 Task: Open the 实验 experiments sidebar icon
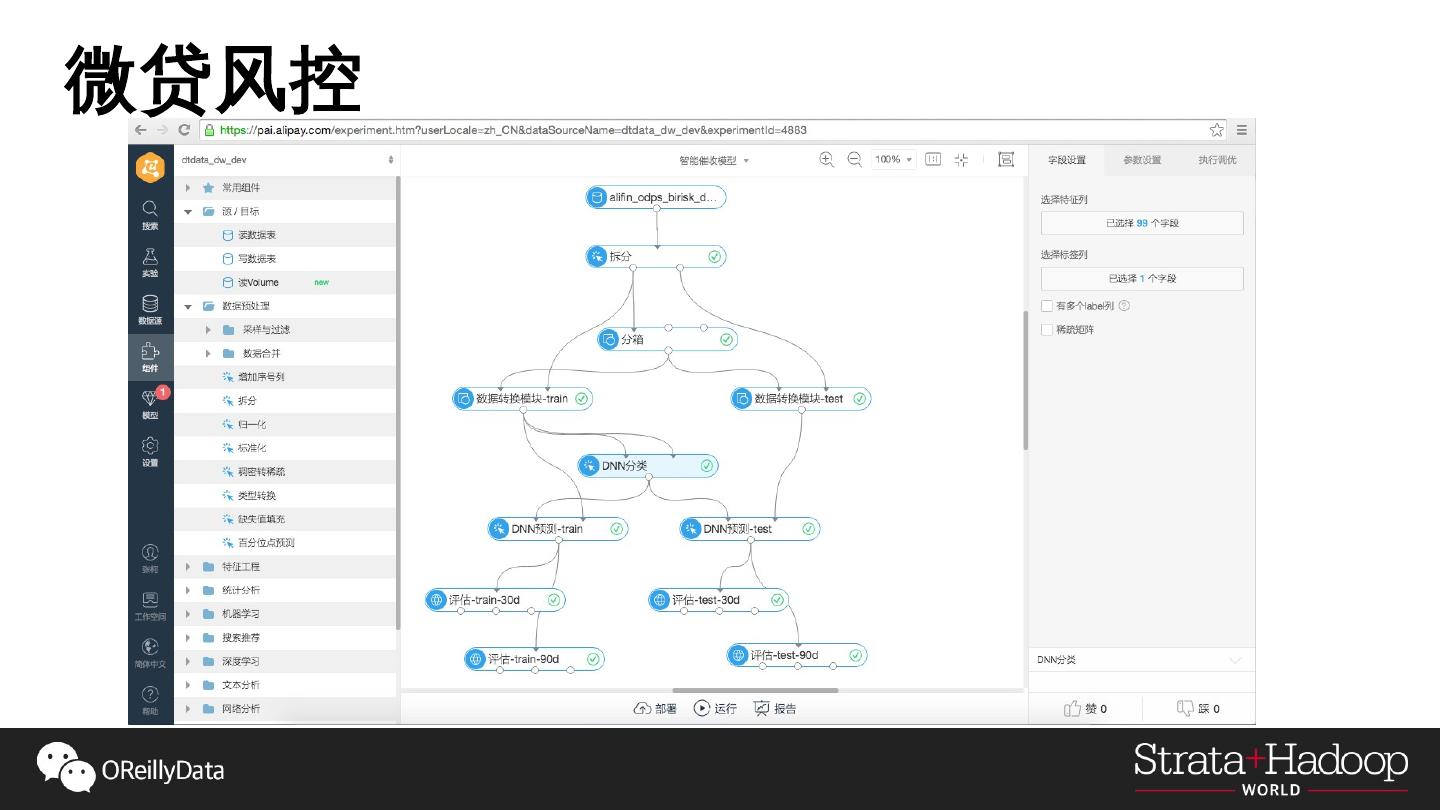pyautogui.click(x=149, y=262)
